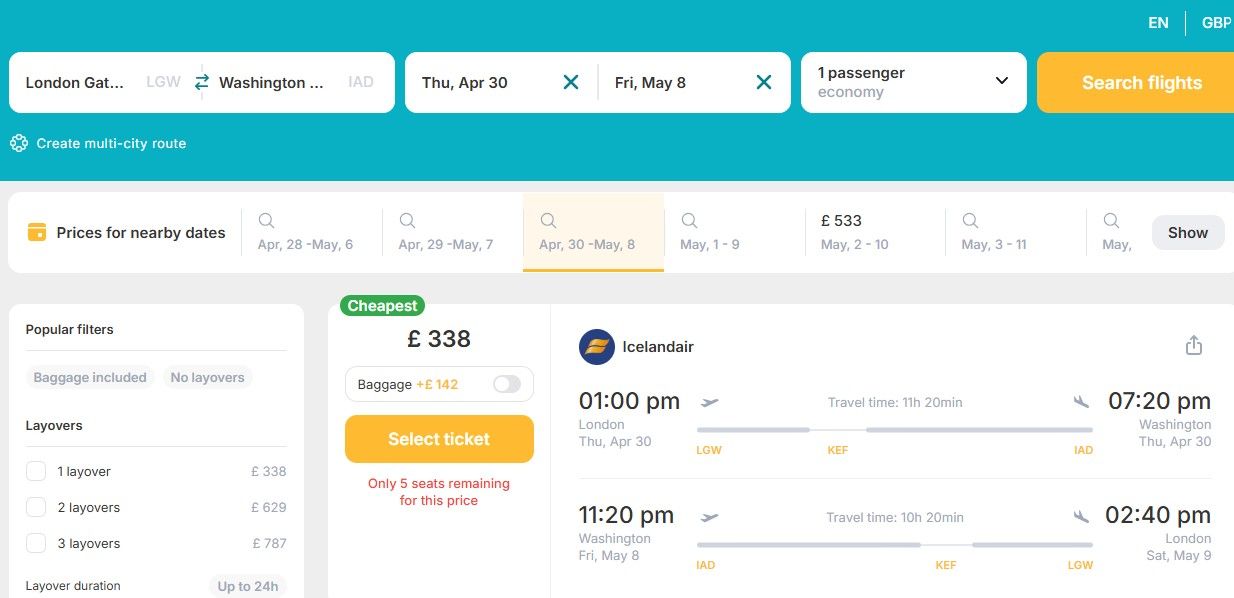
Task: Check the 3 layovers checkbox
Action: click(x=37, y=543)
